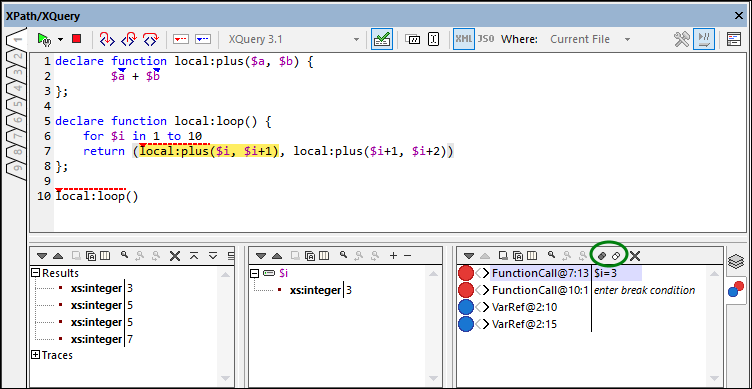The image size is (752, 389).
Task: Click the Step Out debugger icon
Action: pos(129,39)
